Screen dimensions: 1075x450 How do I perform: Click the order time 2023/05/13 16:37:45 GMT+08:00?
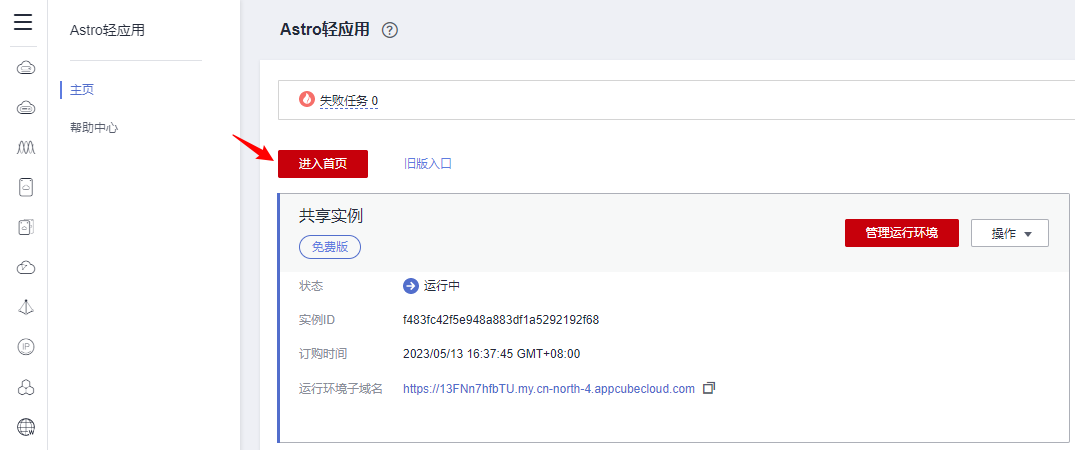492,354
